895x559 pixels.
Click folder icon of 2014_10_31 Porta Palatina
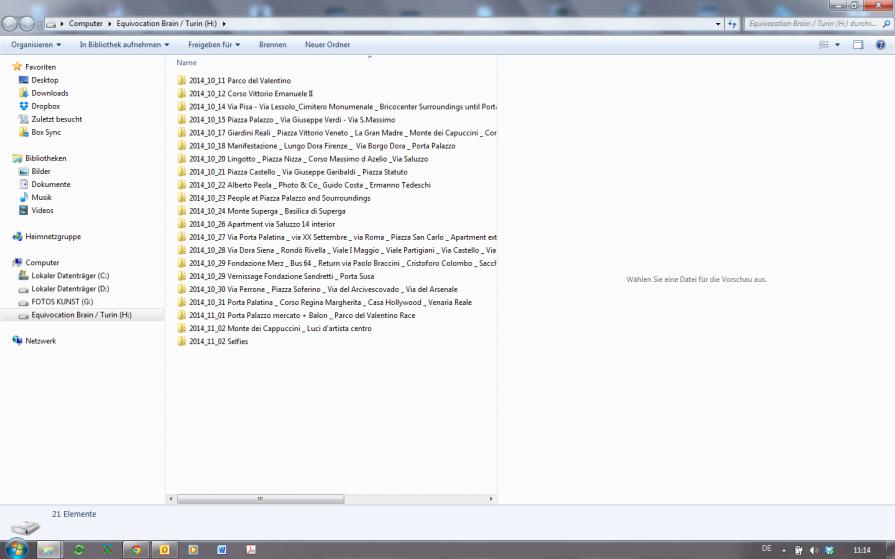182,303
